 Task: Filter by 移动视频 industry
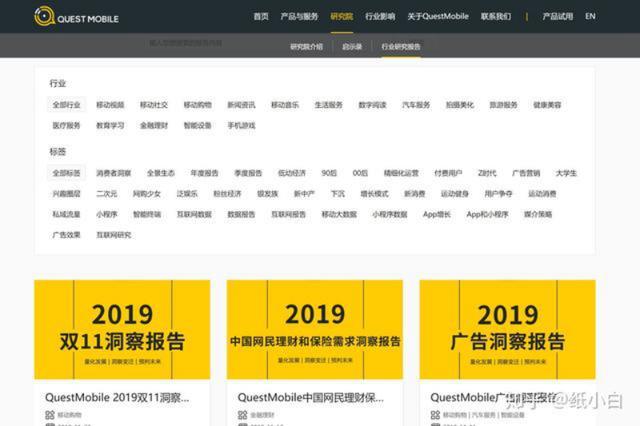pyautogui.click(x=110, y=105)
